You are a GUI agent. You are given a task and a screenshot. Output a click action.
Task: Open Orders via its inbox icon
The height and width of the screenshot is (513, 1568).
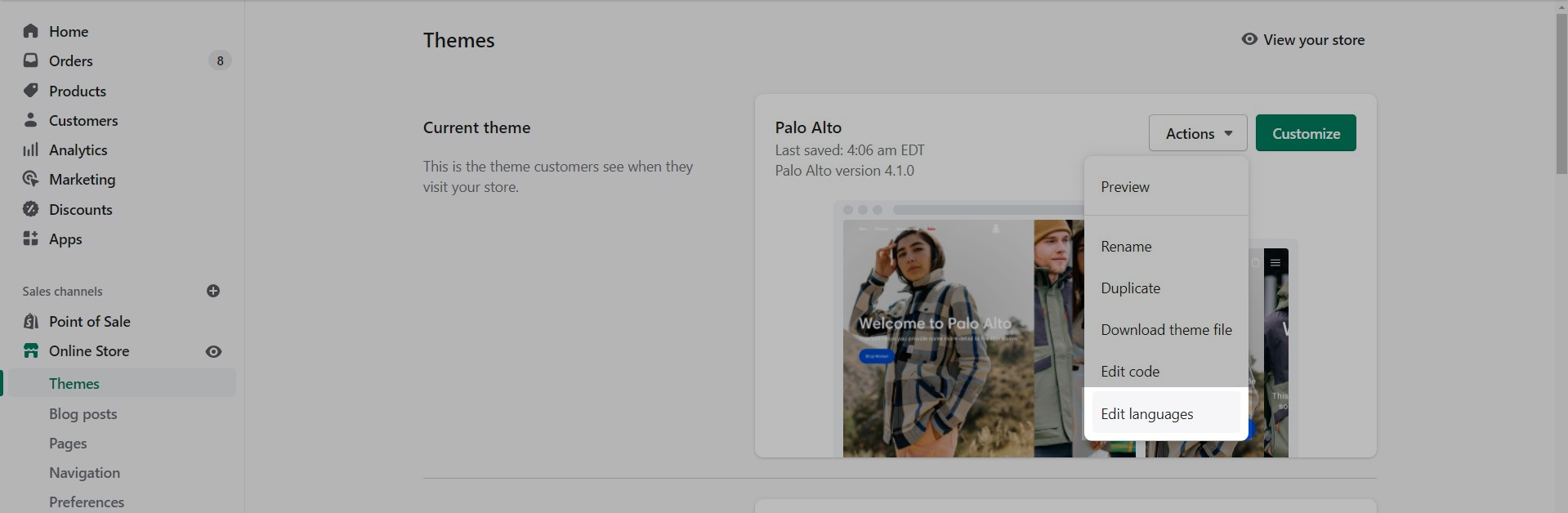tap(31, 60)
